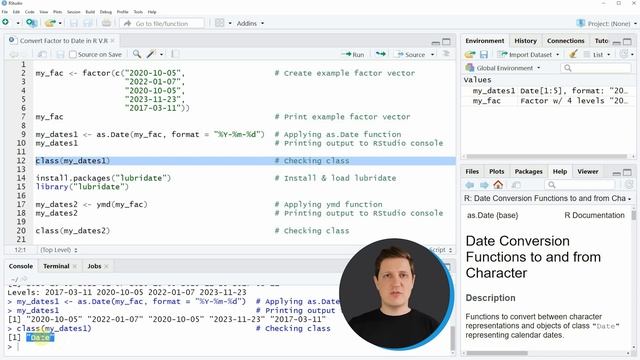640x360 pixels.
Task: Open the Global Environment dropdown
Action: tap(502, 68)
